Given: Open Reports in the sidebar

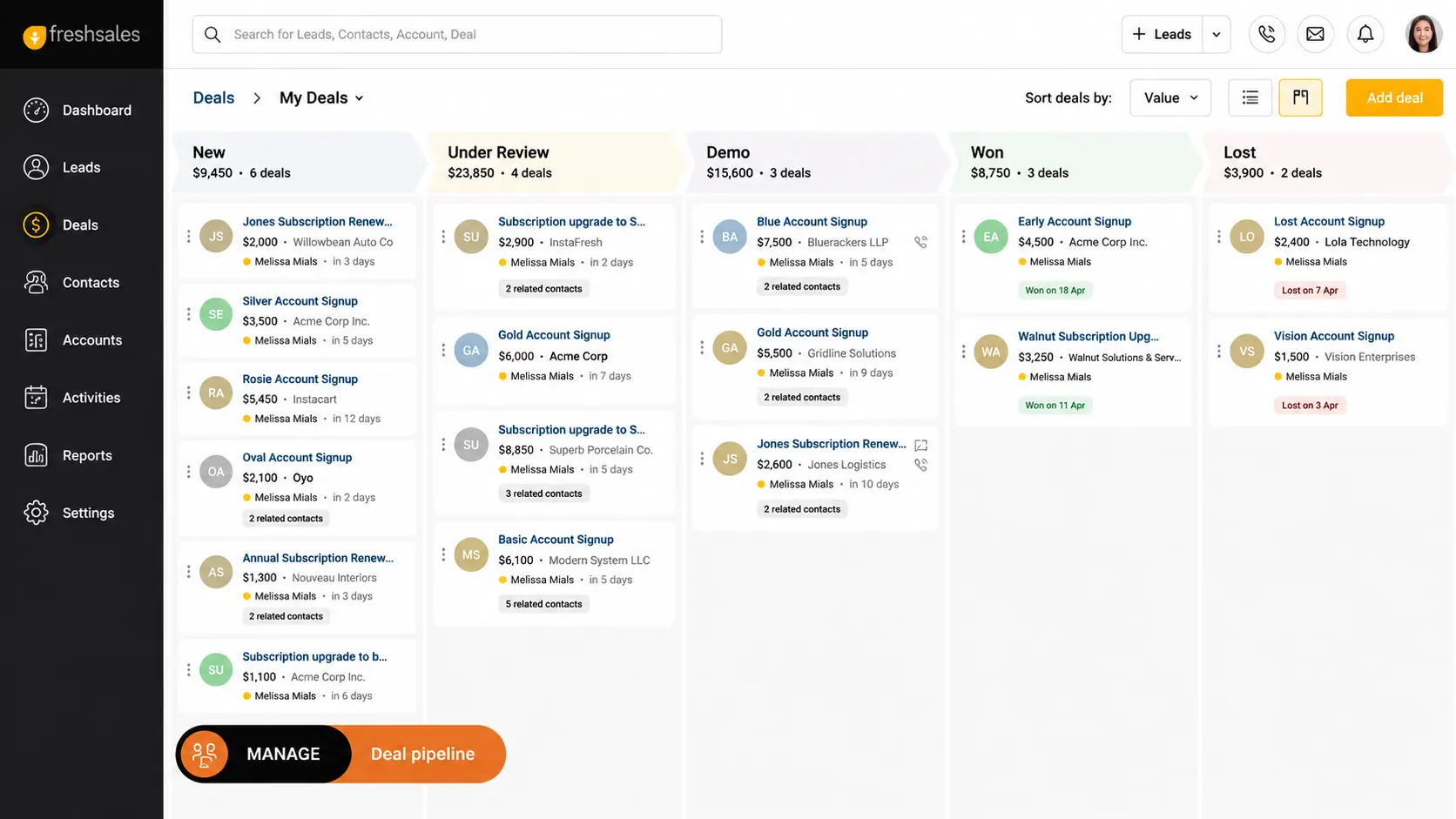Looking at the screenshot, I should coord(87,455).
